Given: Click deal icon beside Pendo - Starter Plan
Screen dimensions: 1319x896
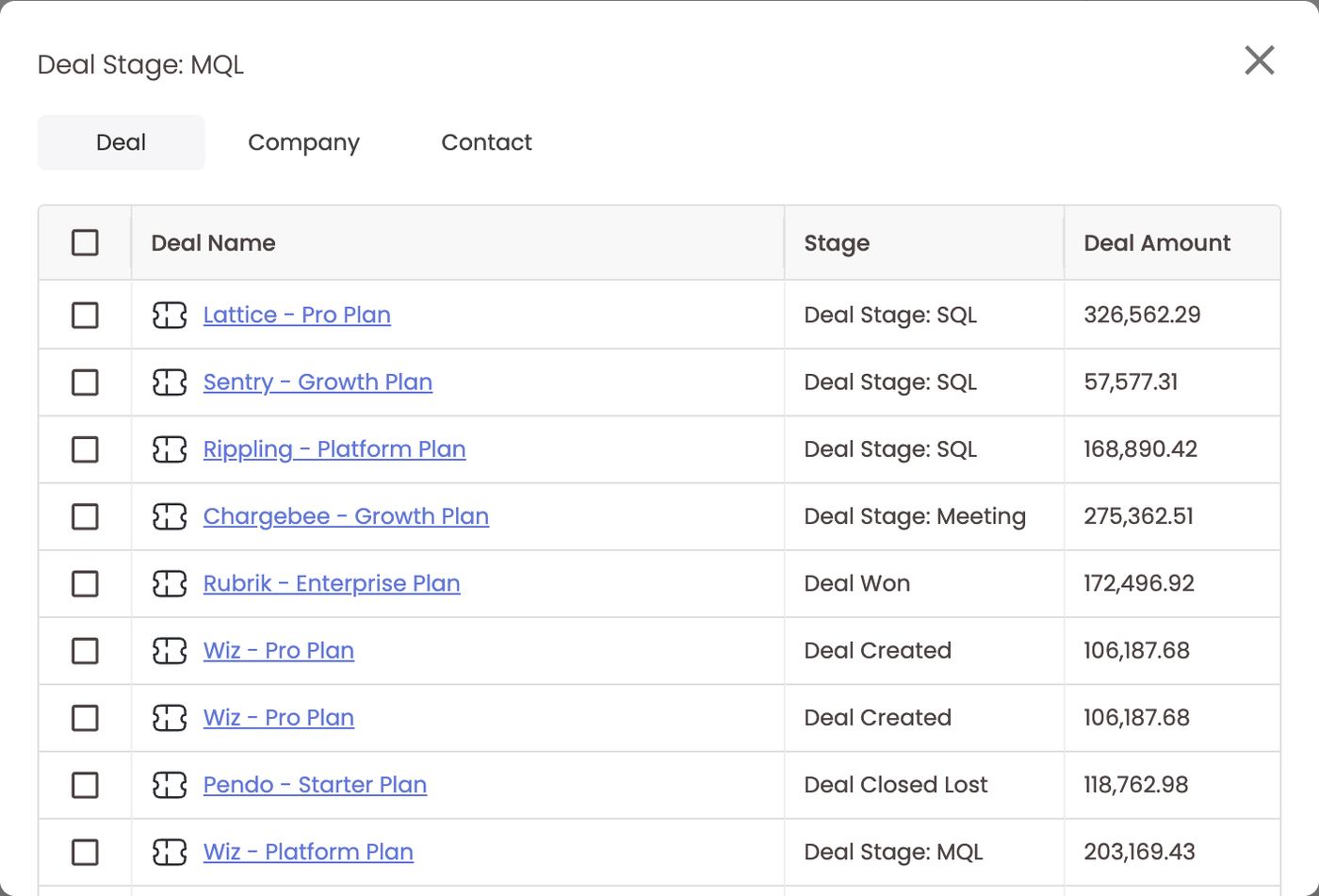Looking at the screenshot, I should [170, 785].
